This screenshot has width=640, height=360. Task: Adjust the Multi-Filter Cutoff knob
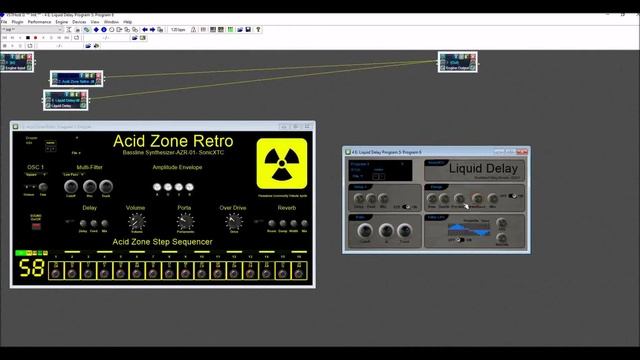(71, 187)
